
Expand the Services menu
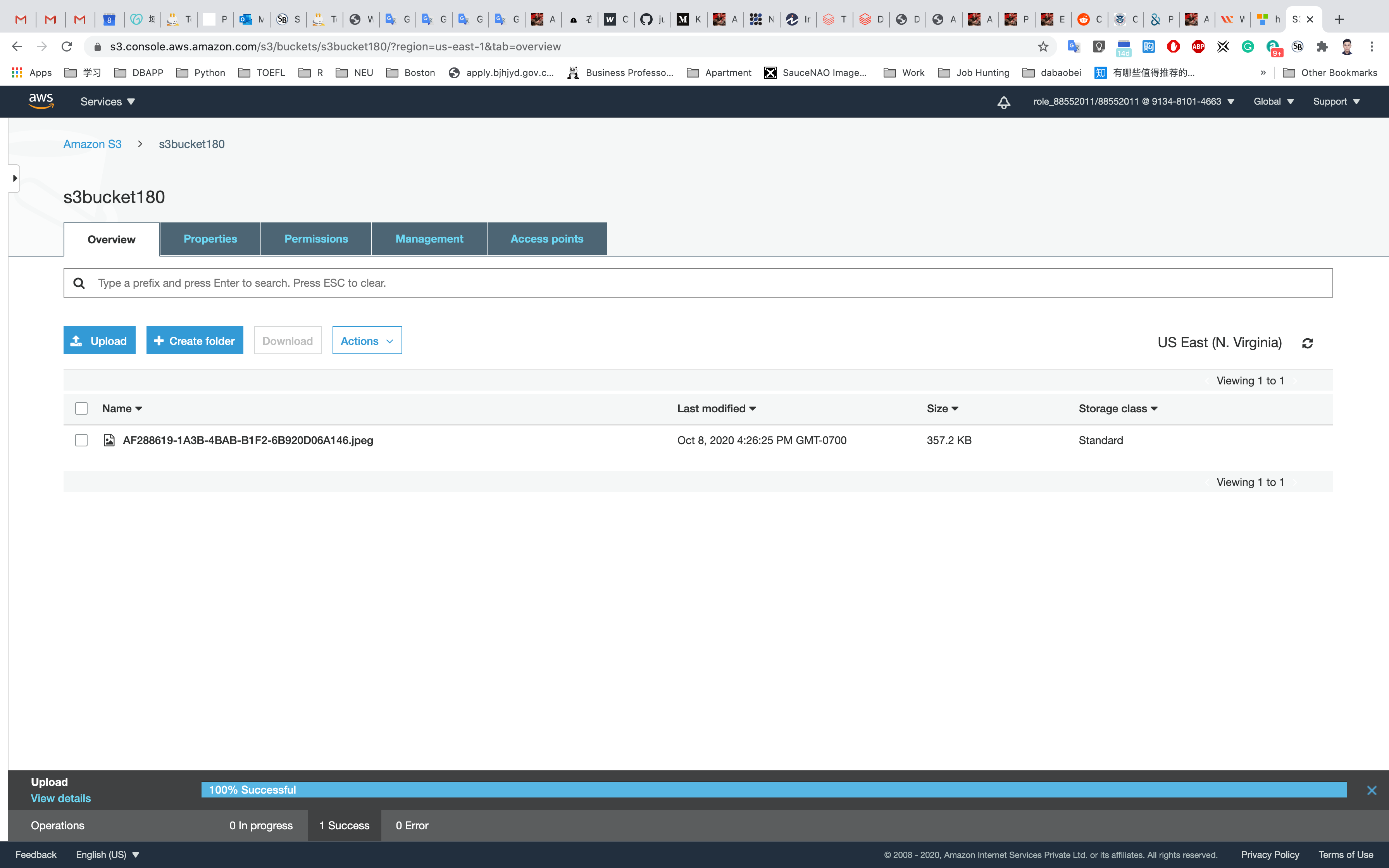pyautogui.click(x=107, y=102)
